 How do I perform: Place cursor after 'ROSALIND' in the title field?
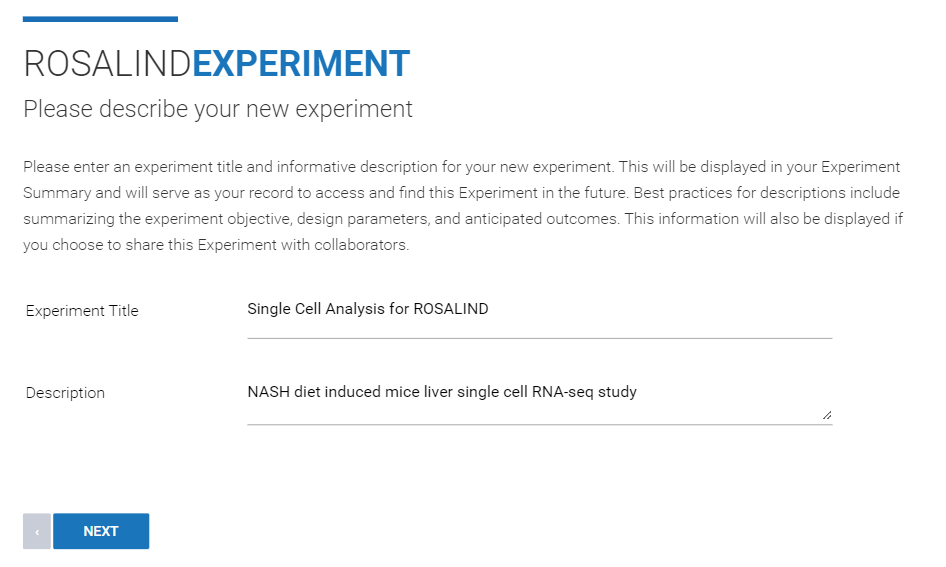coord(489,309)
